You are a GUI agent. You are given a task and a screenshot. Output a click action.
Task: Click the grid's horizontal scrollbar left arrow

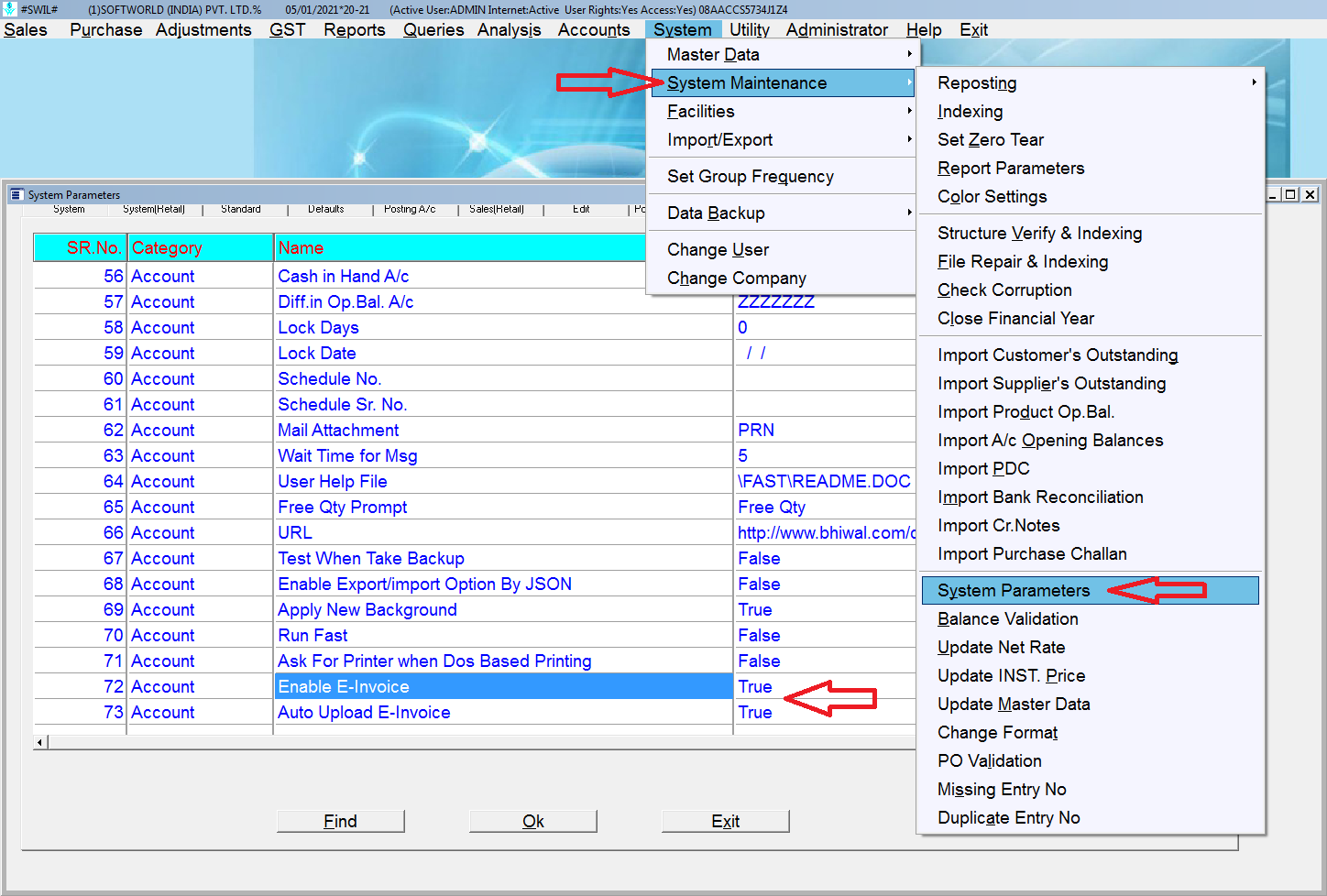[x=40, y=742]
